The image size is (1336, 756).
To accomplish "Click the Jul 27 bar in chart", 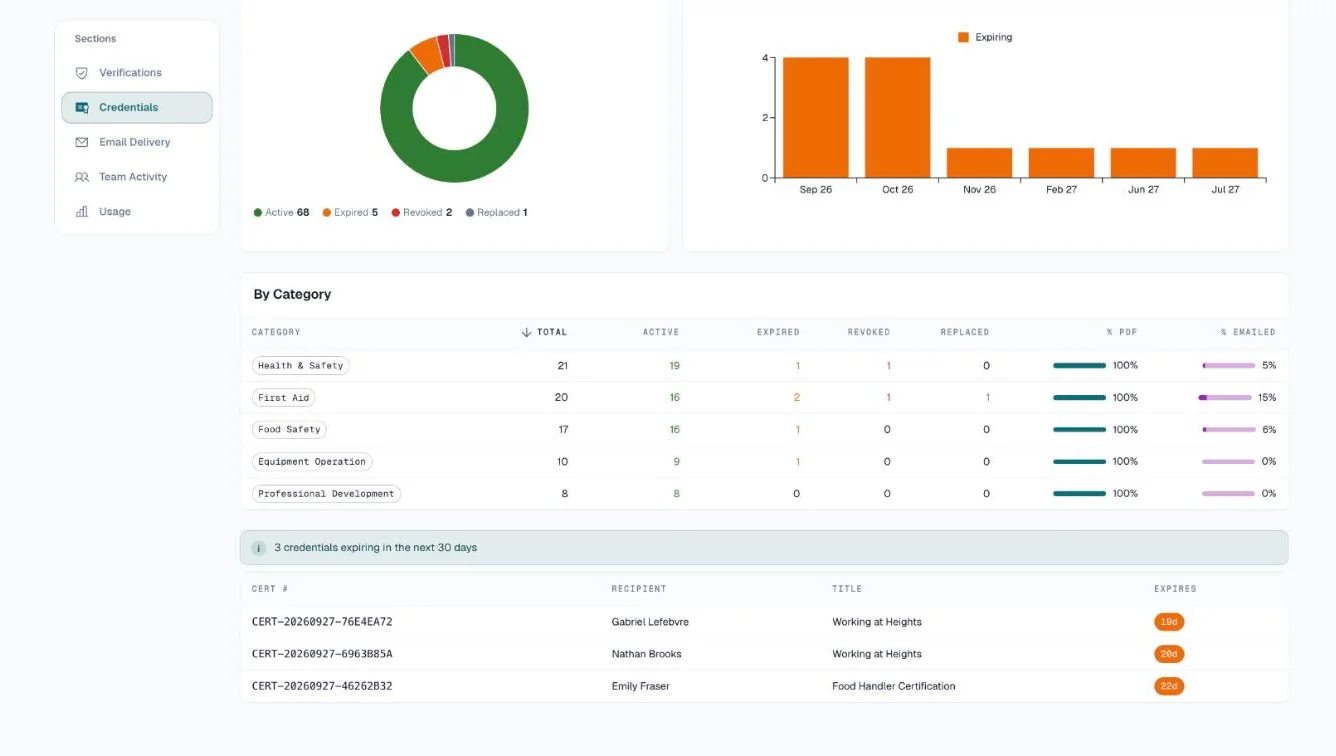I will pos(1225,163).
